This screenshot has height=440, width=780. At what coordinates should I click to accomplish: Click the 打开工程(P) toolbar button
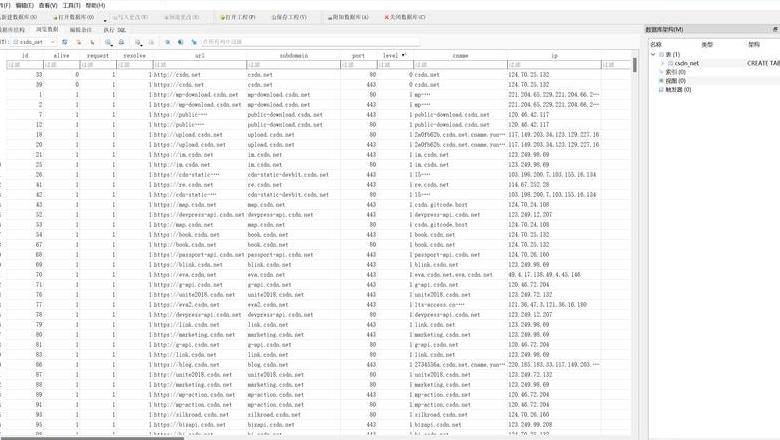coord(237,17)
